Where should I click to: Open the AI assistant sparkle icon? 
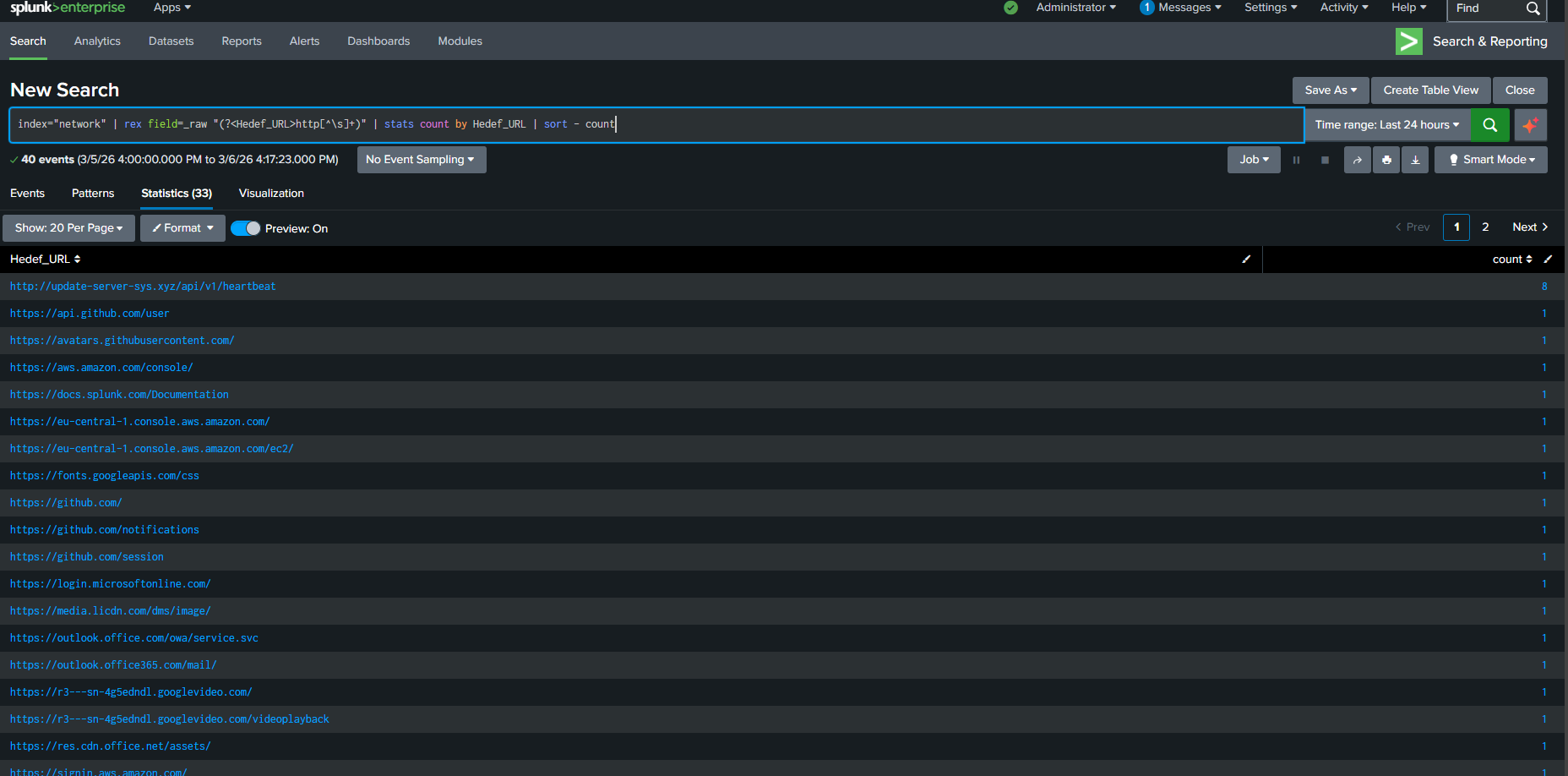1531,125
